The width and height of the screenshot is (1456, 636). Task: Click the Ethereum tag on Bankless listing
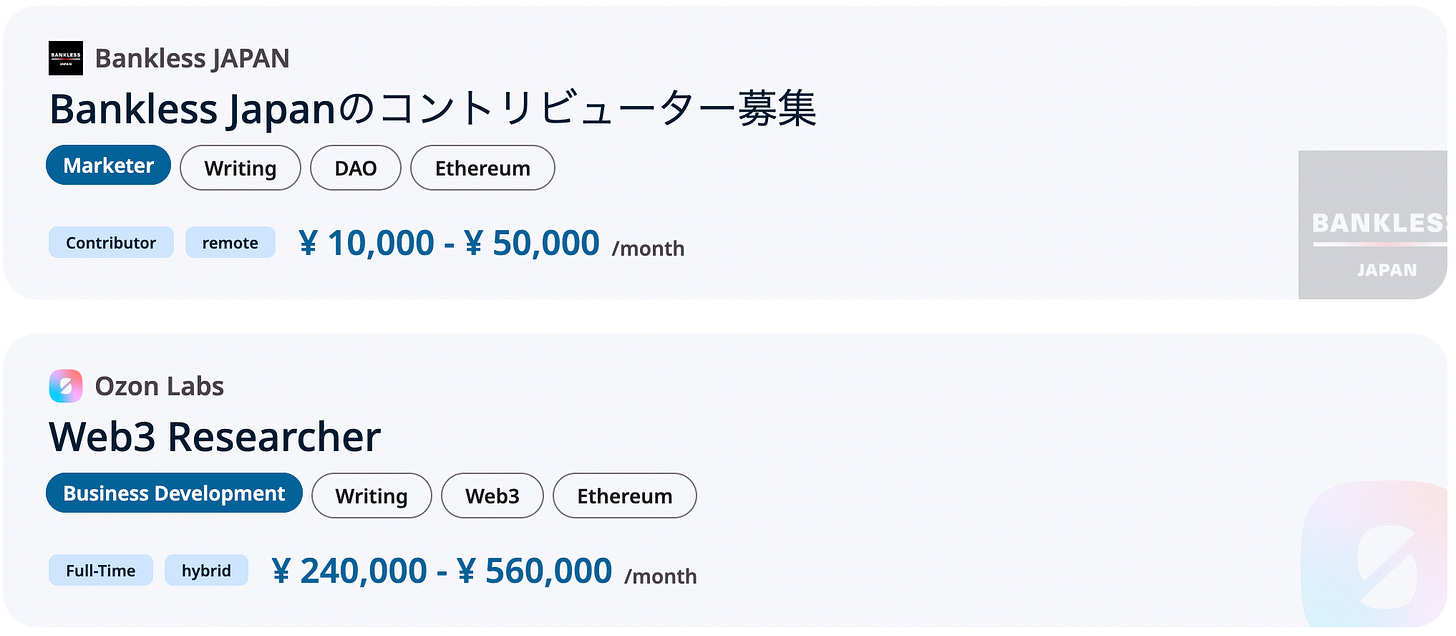click(482, 168)
